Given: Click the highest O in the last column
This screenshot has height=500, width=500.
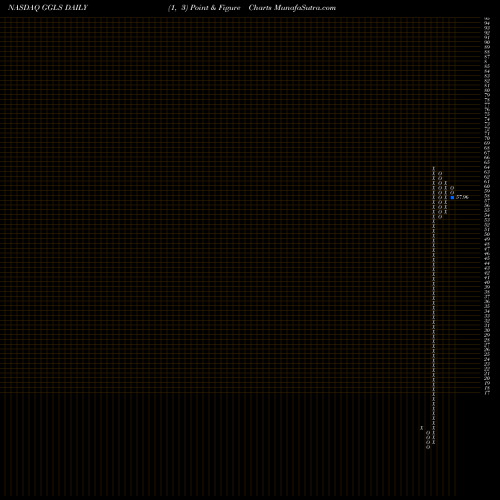Looking at the screenshot, I should (452, 188).
